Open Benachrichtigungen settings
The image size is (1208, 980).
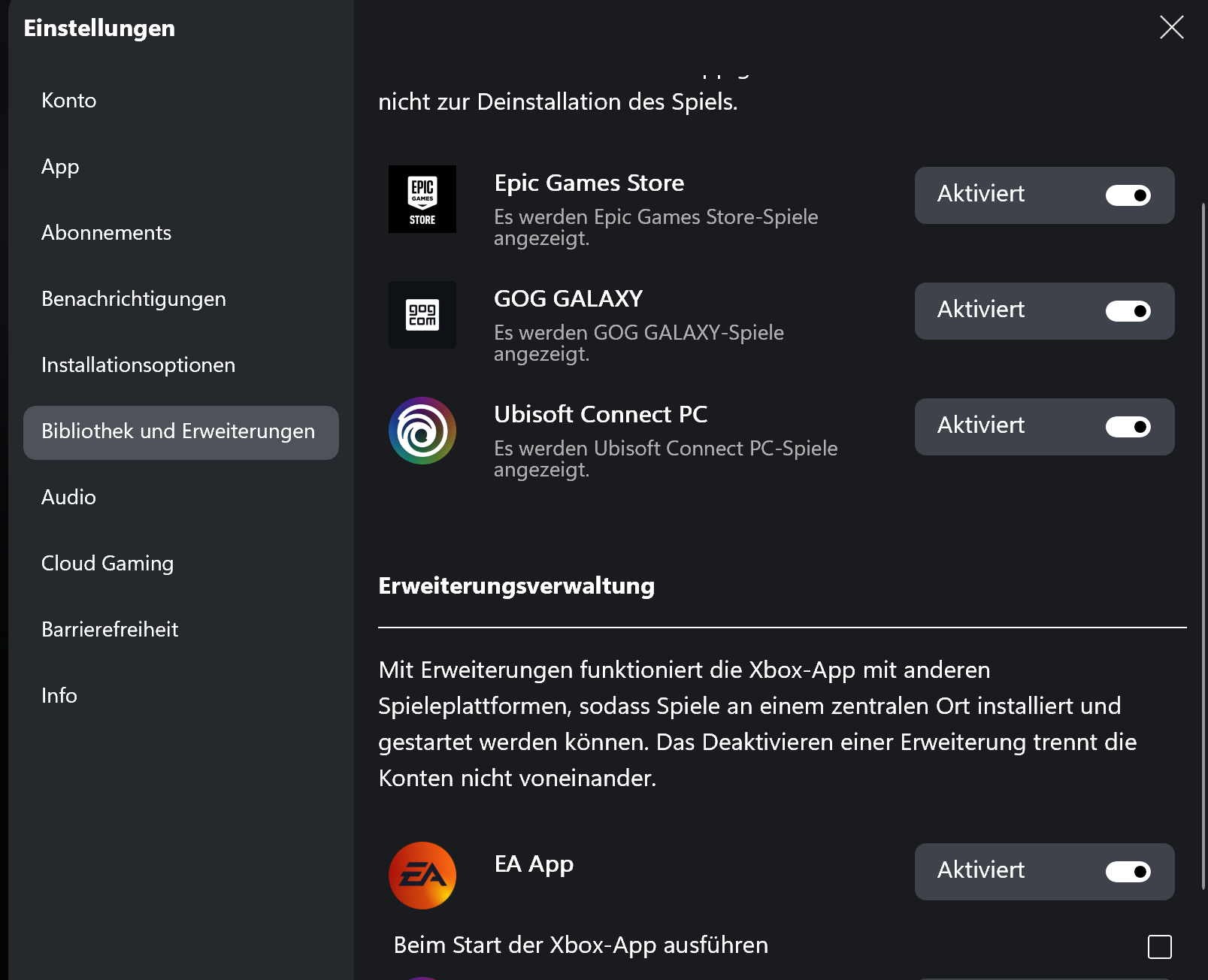(x=134, y=299)
